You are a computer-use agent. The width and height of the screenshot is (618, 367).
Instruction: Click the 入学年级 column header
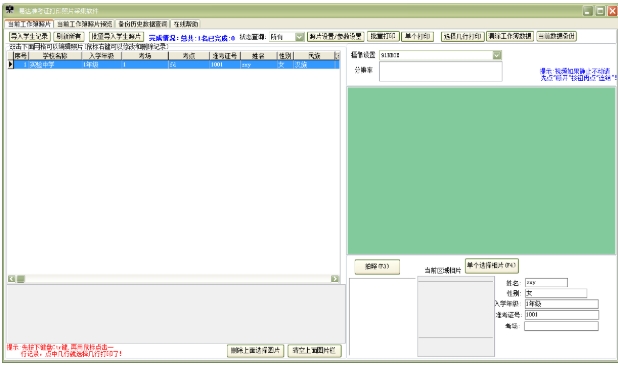101,56
